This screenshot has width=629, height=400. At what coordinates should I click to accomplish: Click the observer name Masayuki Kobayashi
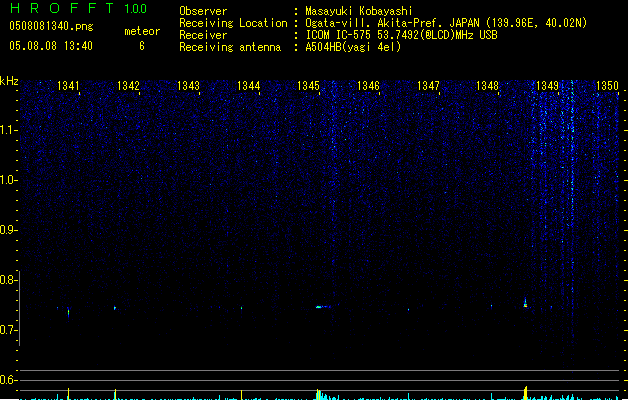point(359,11)
